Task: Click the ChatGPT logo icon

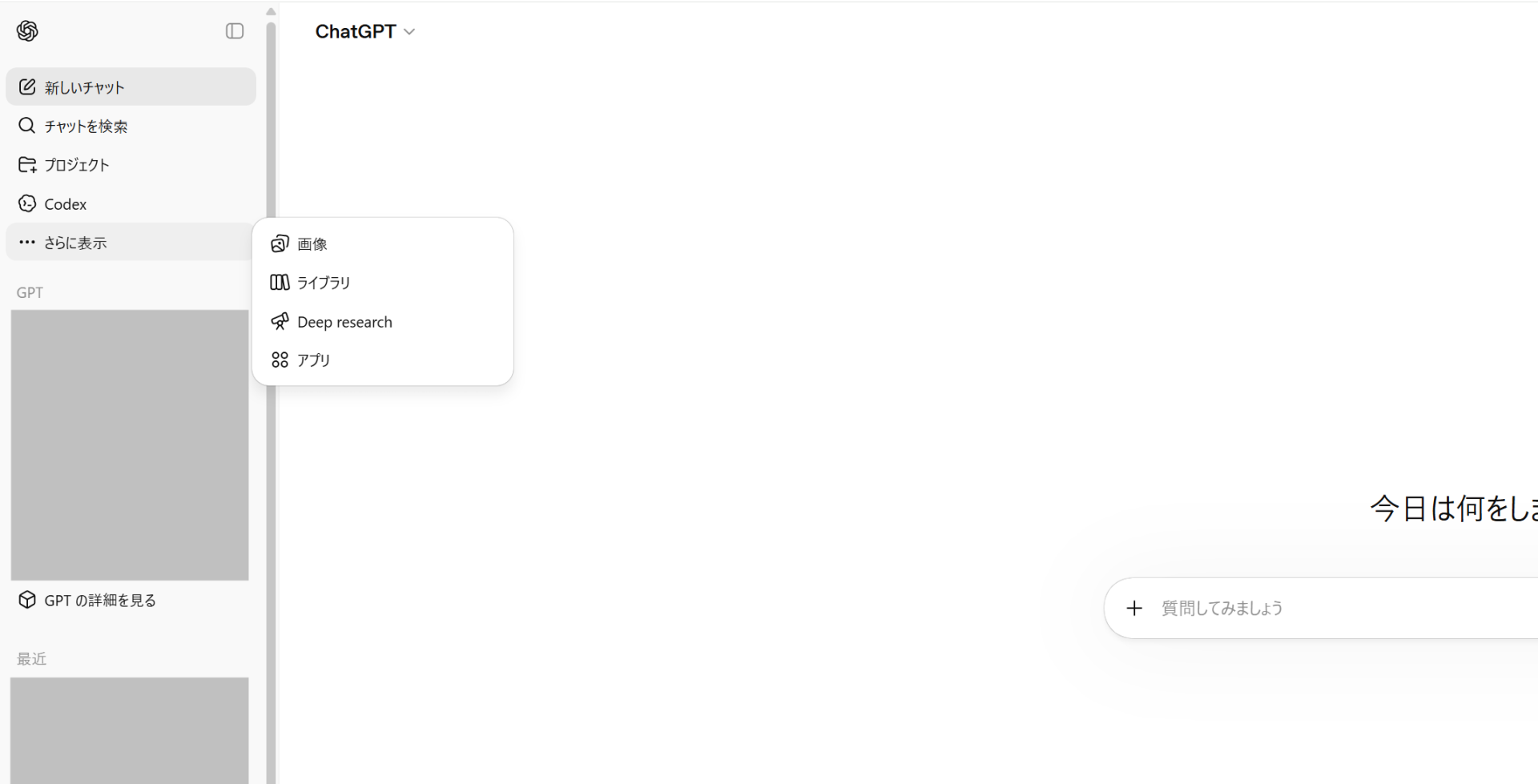Action: click(27, 31)
